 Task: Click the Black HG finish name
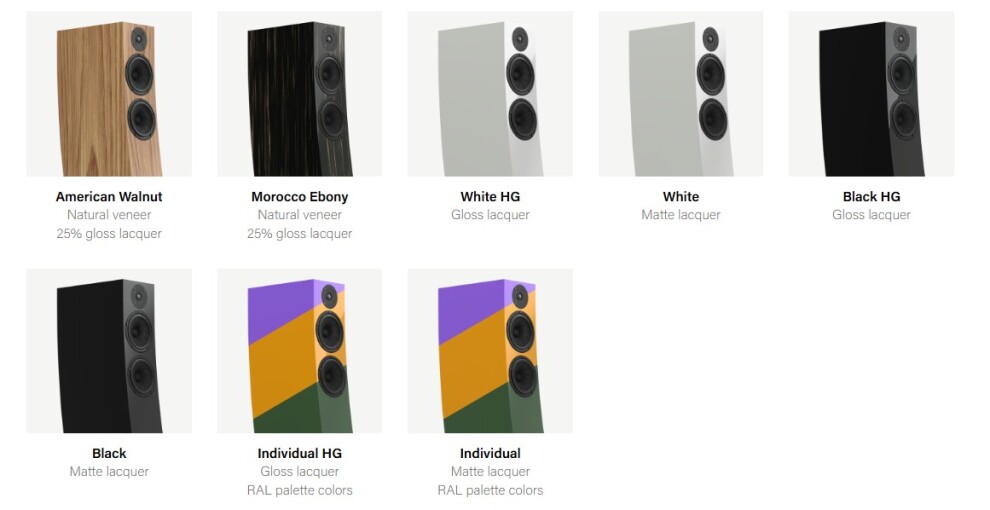[871, 196]
